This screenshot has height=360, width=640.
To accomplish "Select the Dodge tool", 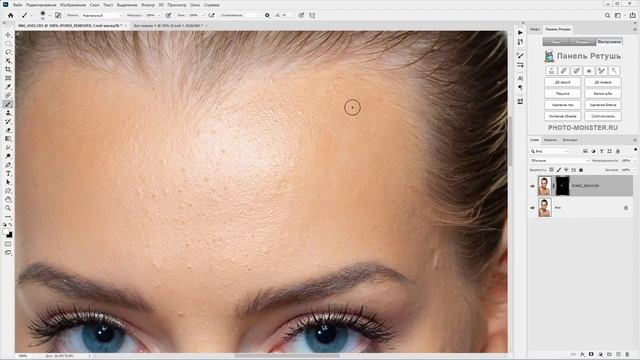I will coord(8,156).
